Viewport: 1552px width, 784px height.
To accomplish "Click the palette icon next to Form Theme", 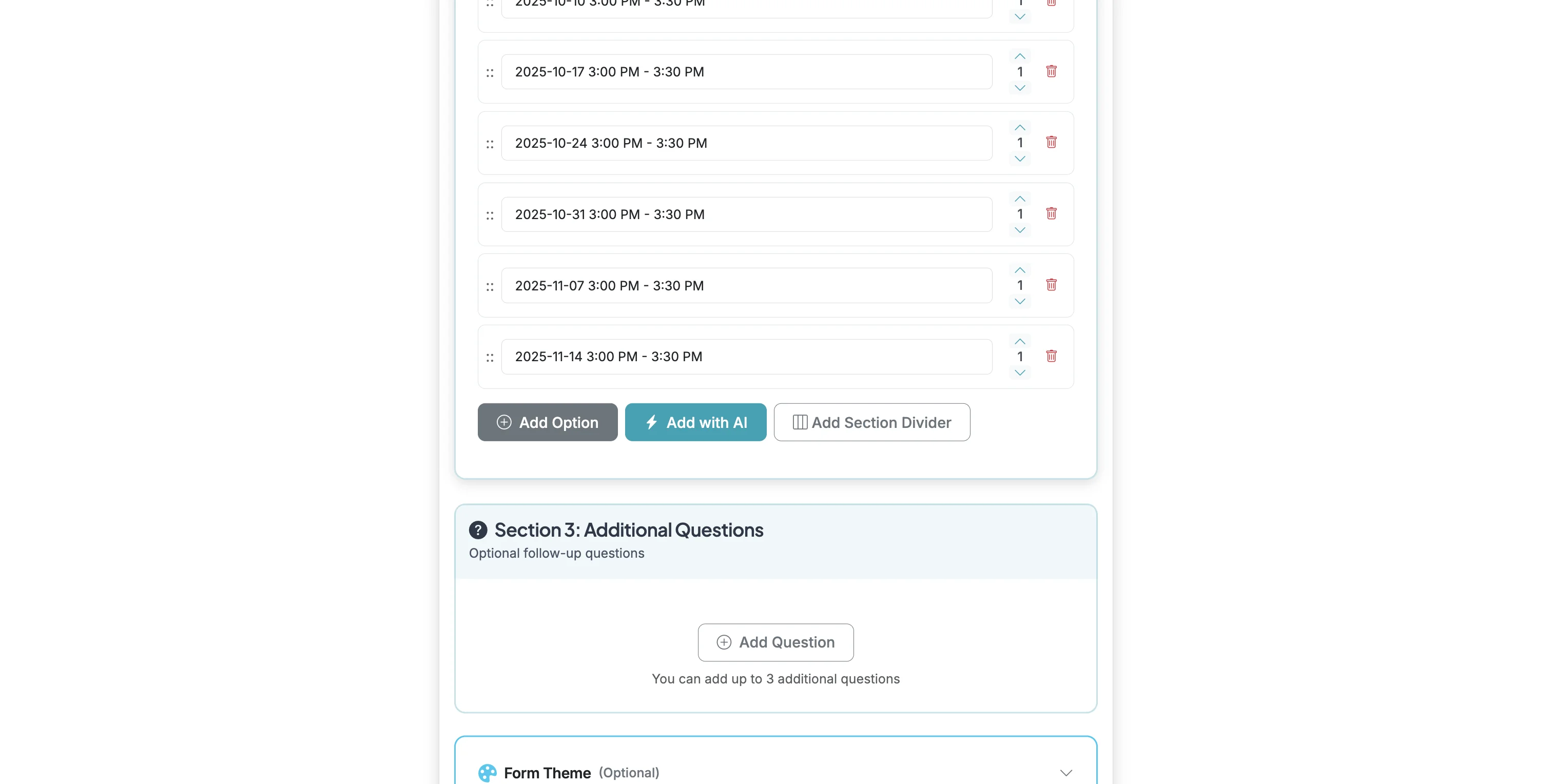I will tap(487, 773).
